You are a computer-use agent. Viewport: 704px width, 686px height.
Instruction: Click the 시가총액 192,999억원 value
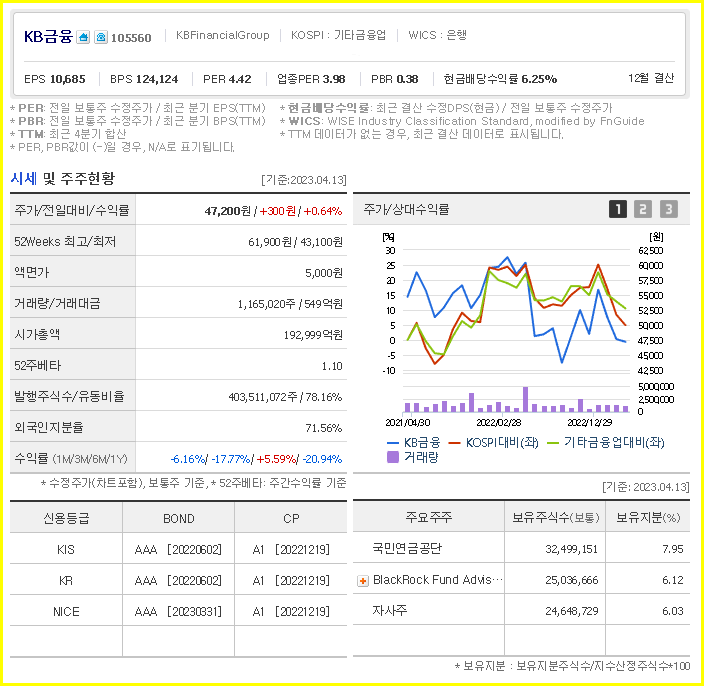tap(313, 335)
